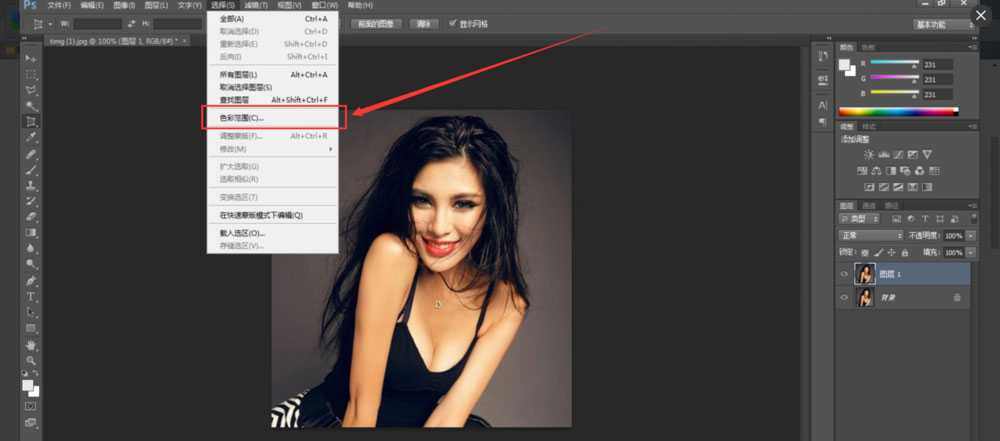1000x441 pixels.
Task: Choose 色彩范围(C)... from the Select menu
Action: [241, 118]
